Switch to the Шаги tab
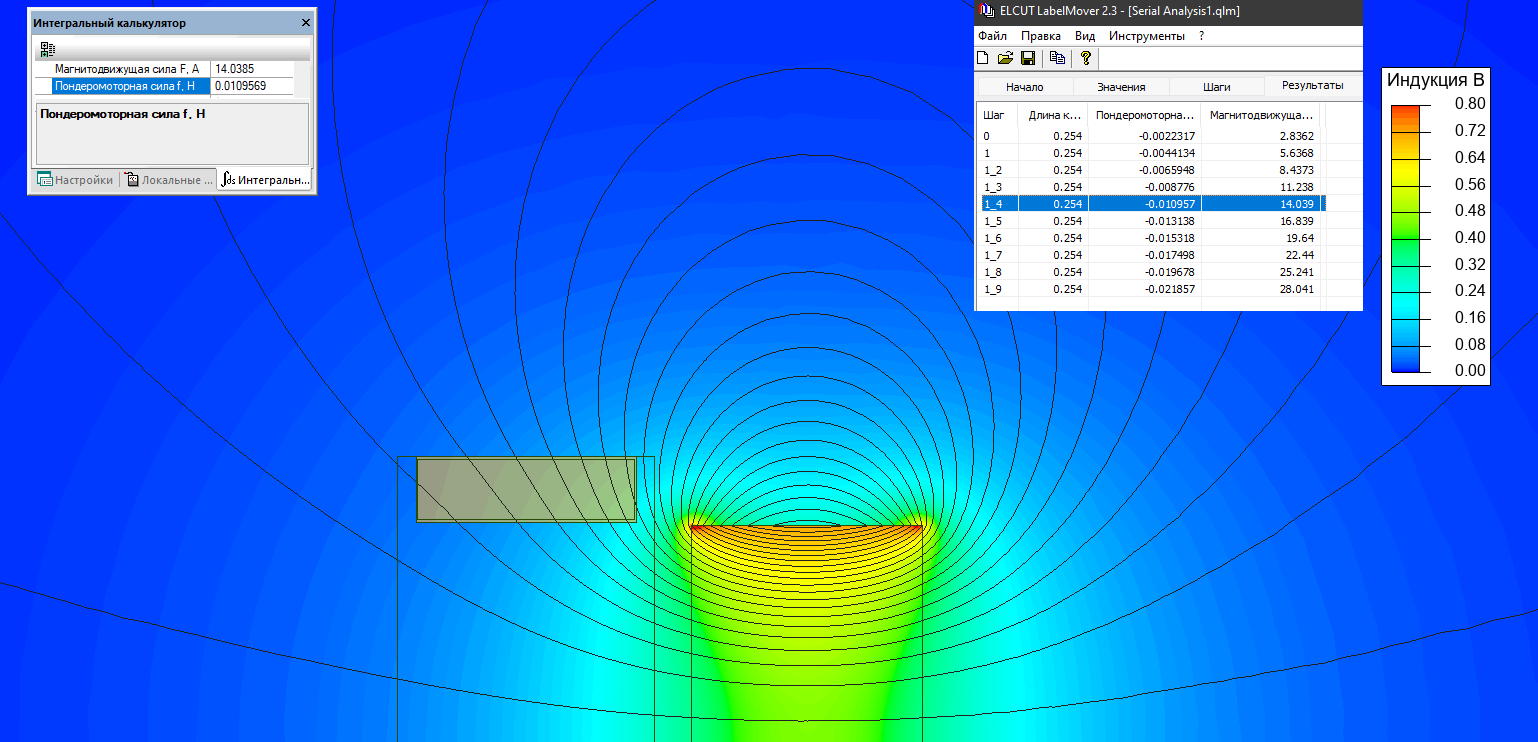Screen dimensions: 1538x742 click(x=1217, y=87)
